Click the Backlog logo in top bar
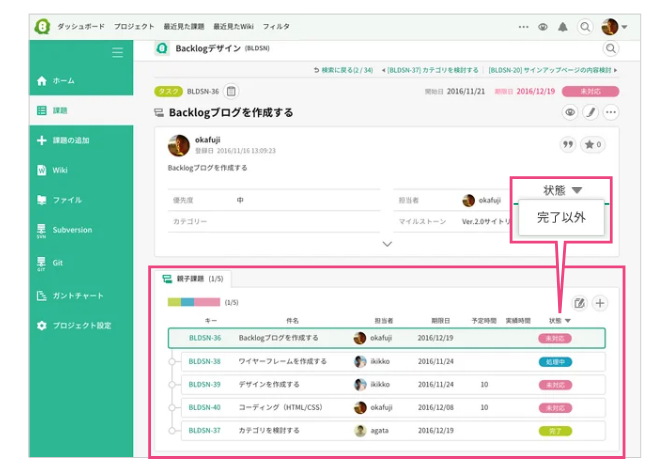The image size is (661, 472). (x=41, y=27)
